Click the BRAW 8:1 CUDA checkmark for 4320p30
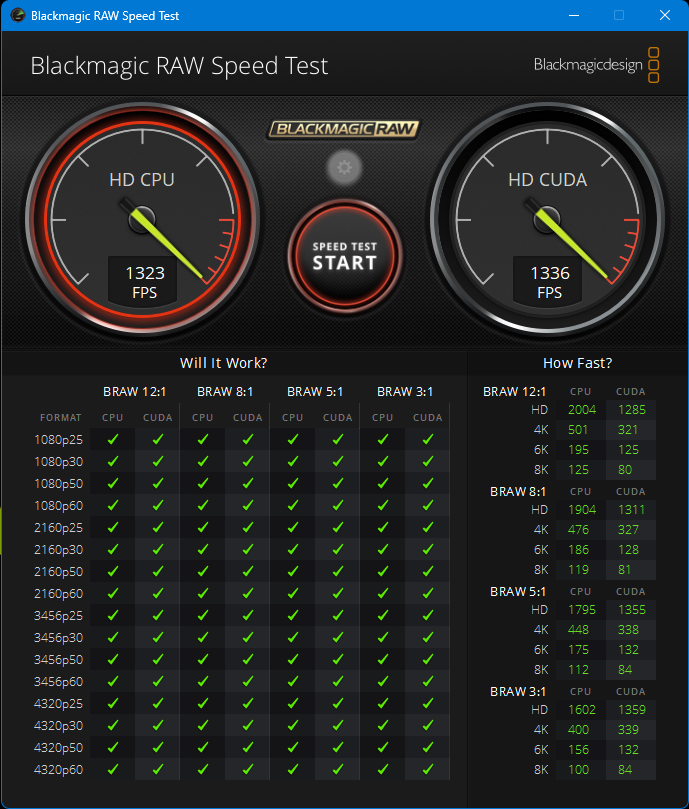The image size is (689, 809). (x=248, y=725)
